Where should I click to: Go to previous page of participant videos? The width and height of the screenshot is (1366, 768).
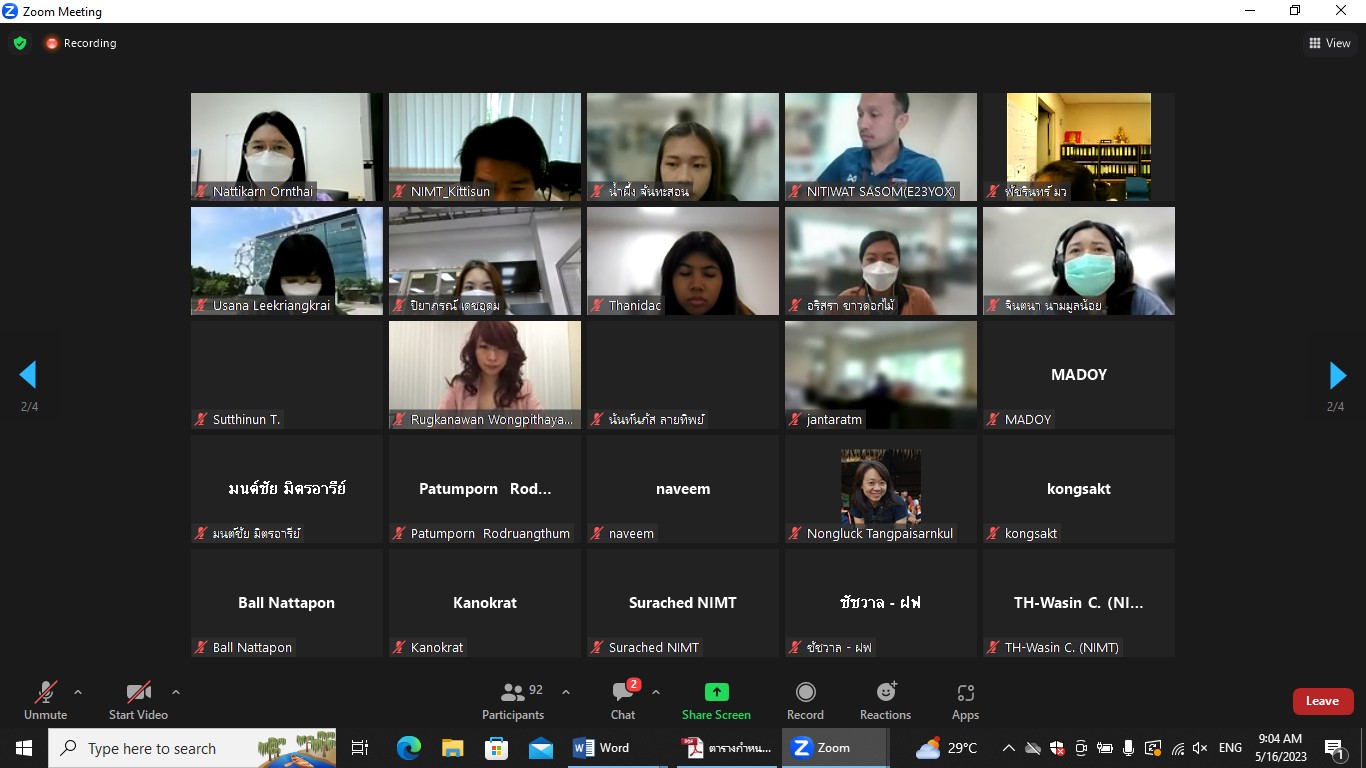tap(28, 375)
